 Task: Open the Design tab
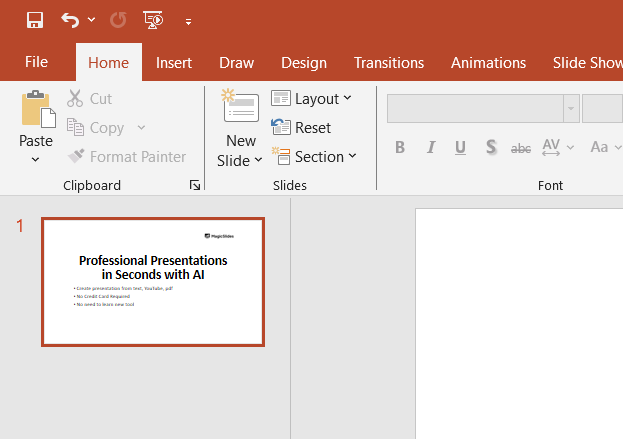tap(304, 62)
